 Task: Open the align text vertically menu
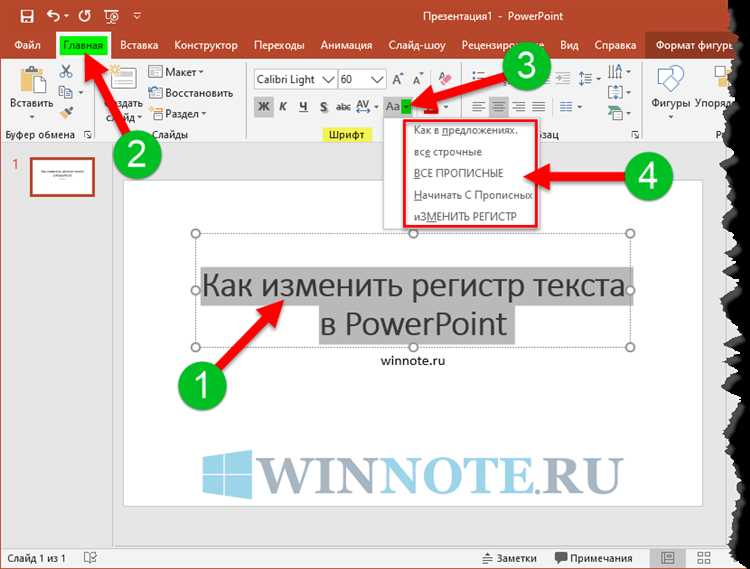coord(619,92)
